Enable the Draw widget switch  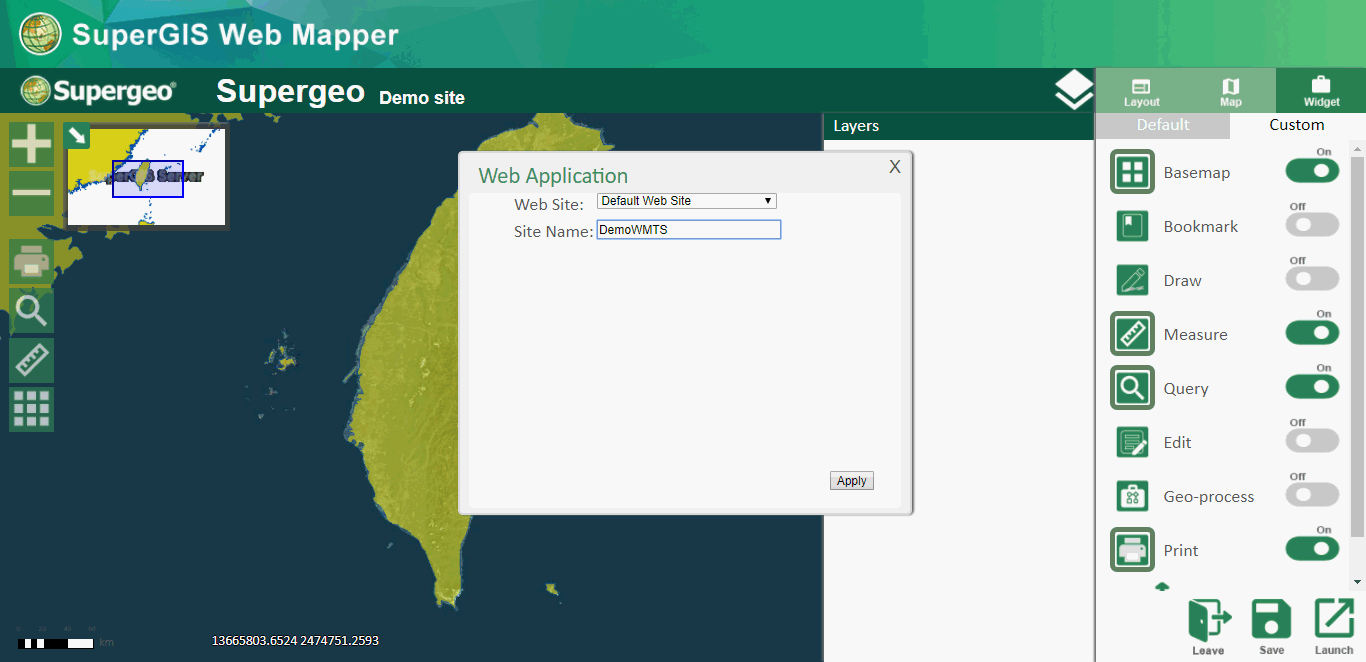[x=1312, y=279]
